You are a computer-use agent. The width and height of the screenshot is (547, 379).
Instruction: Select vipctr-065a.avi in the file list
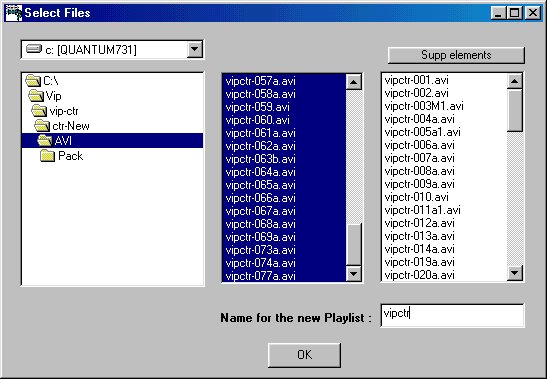(x=284, y=185)
